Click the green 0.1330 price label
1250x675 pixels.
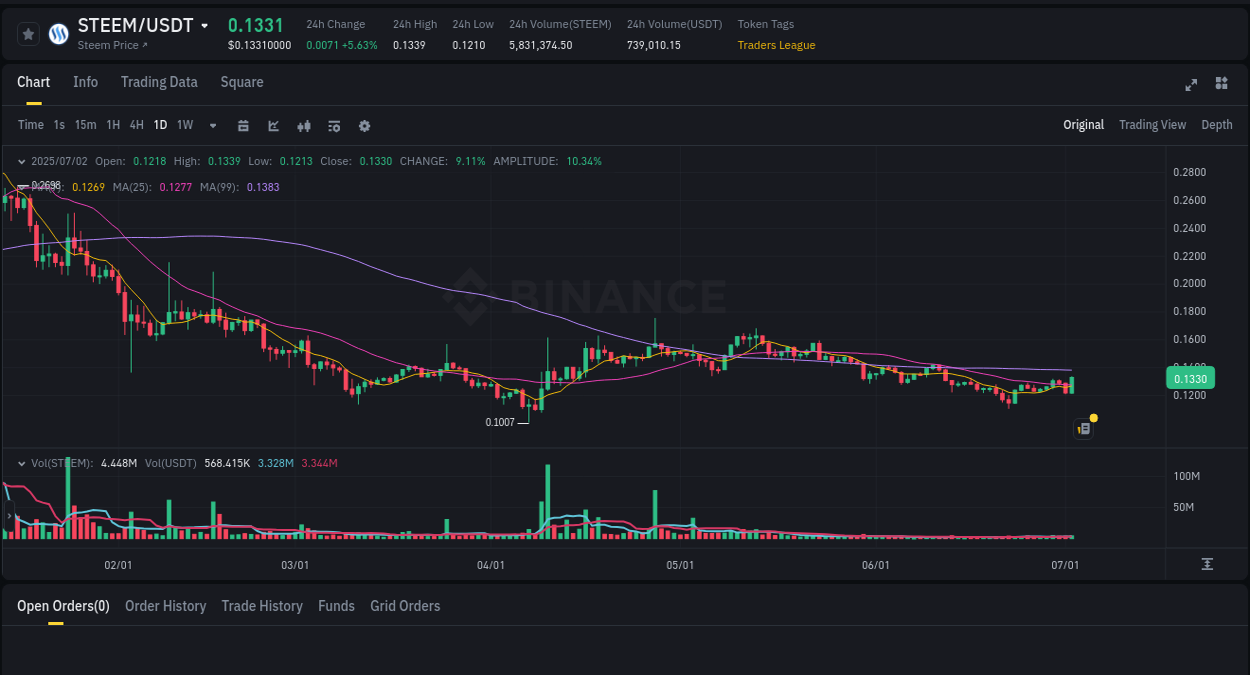tap(1189, 378)
